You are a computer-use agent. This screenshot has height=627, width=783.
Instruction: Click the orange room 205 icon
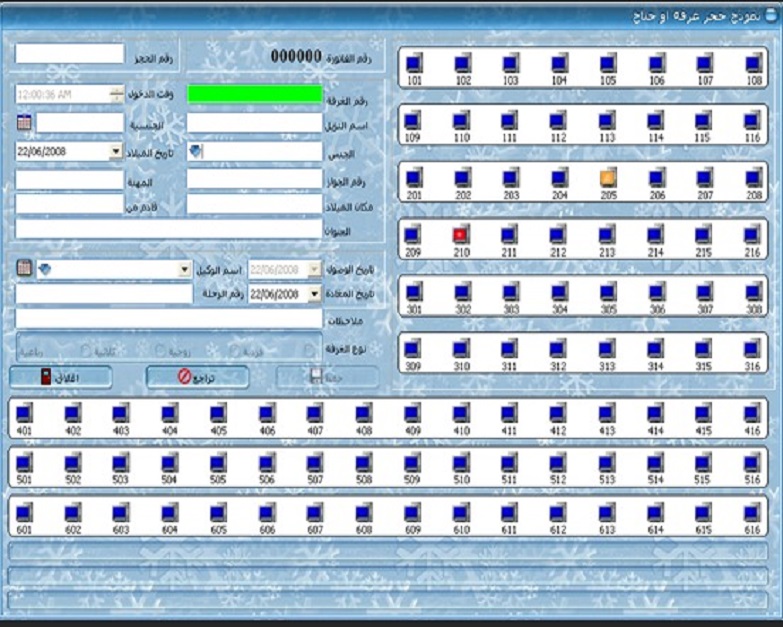608,178
